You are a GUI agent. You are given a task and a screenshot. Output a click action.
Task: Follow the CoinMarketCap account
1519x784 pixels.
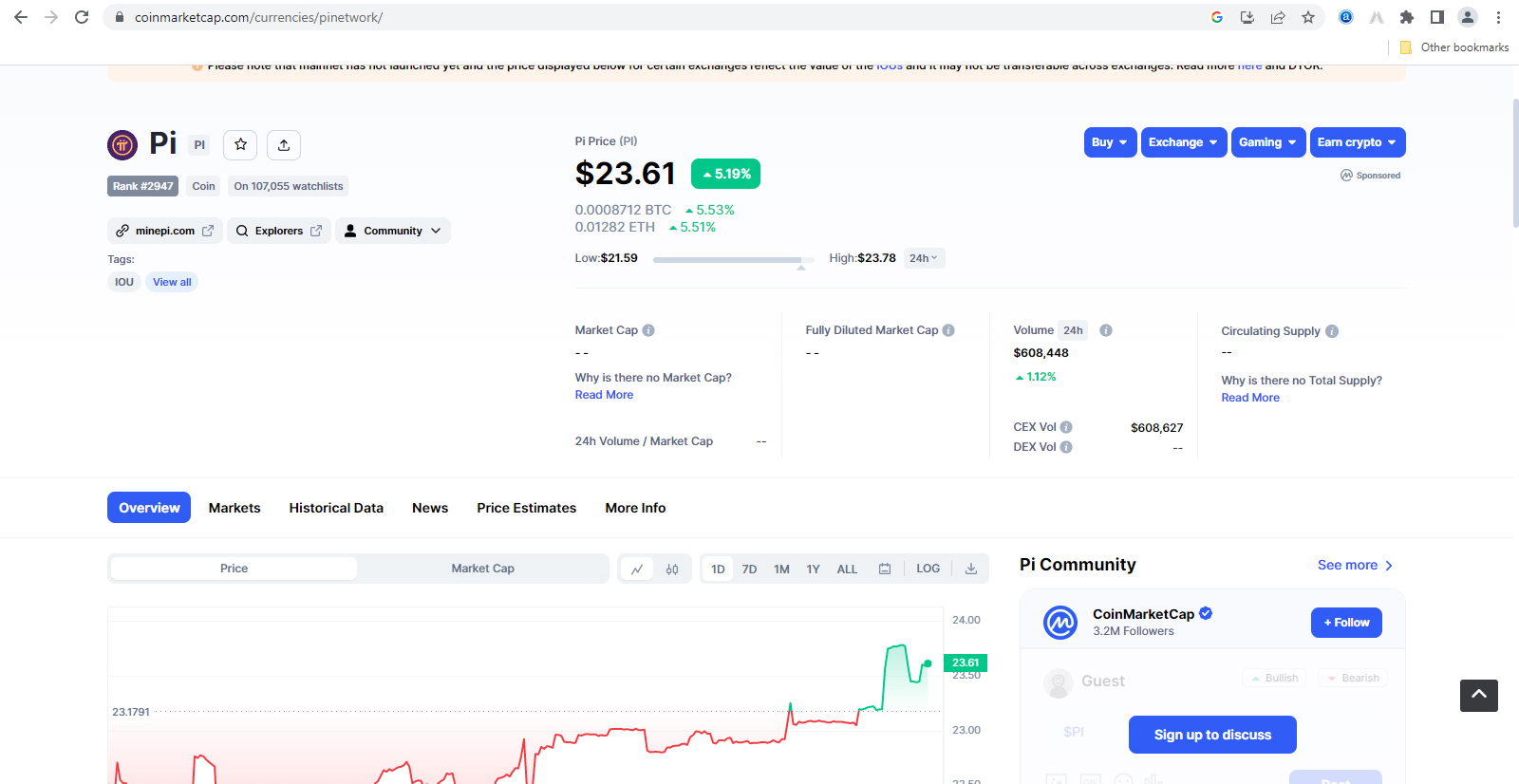pyautogui.click(x=1346, y=623)
